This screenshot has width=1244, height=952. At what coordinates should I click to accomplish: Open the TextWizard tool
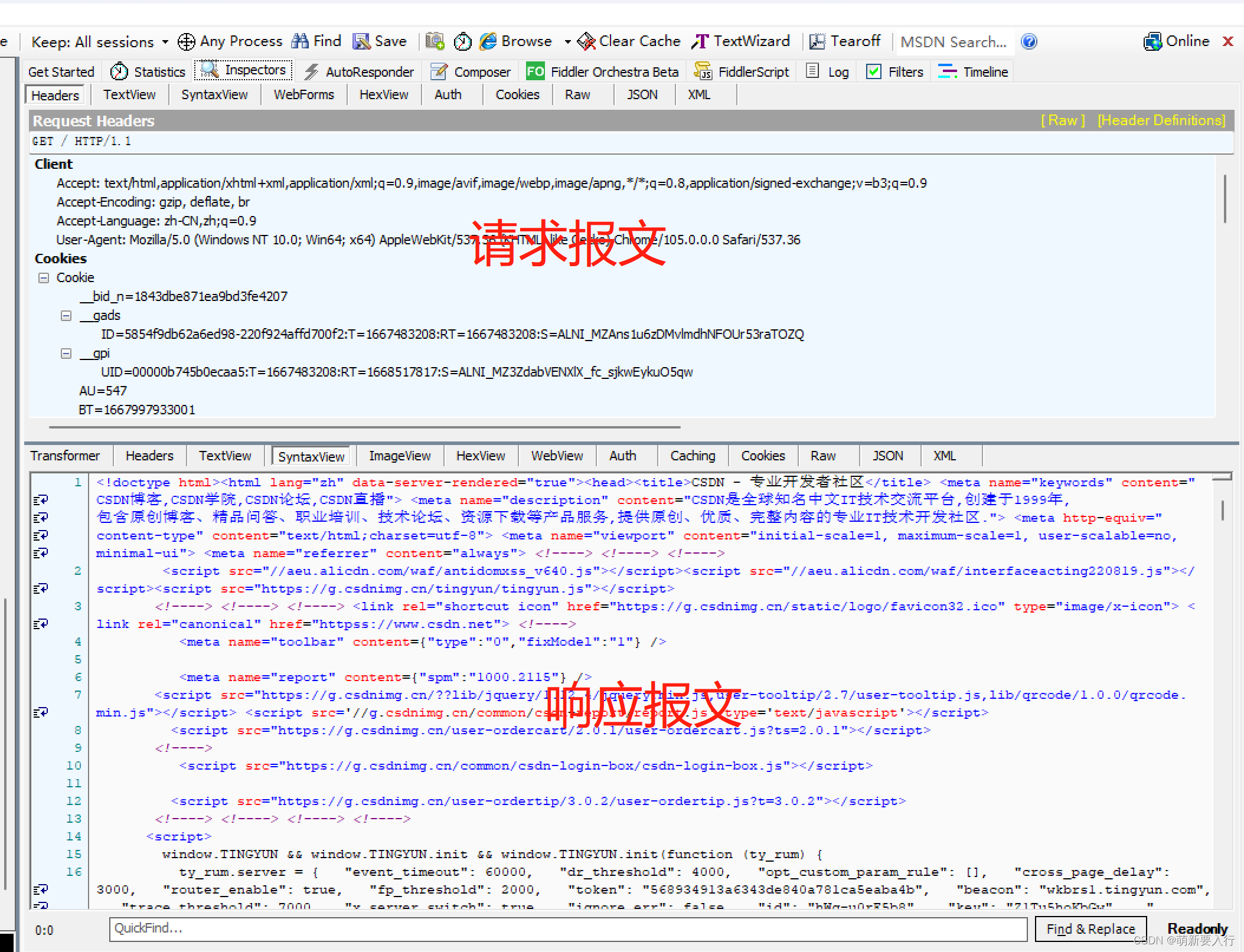point(742,41)
